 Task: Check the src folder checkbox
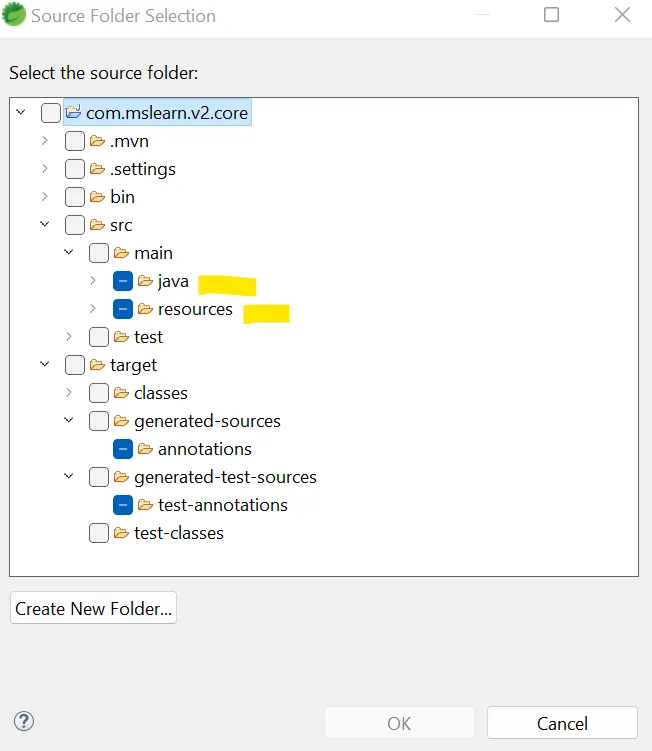[75, 225]
